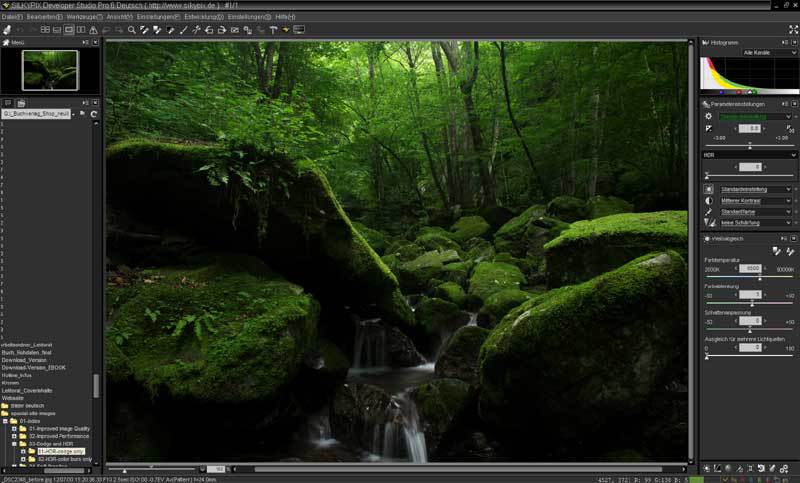Collapse the 01-bonus folder node
The width and height of the screenshot is (800, 483).
[5, 421]
